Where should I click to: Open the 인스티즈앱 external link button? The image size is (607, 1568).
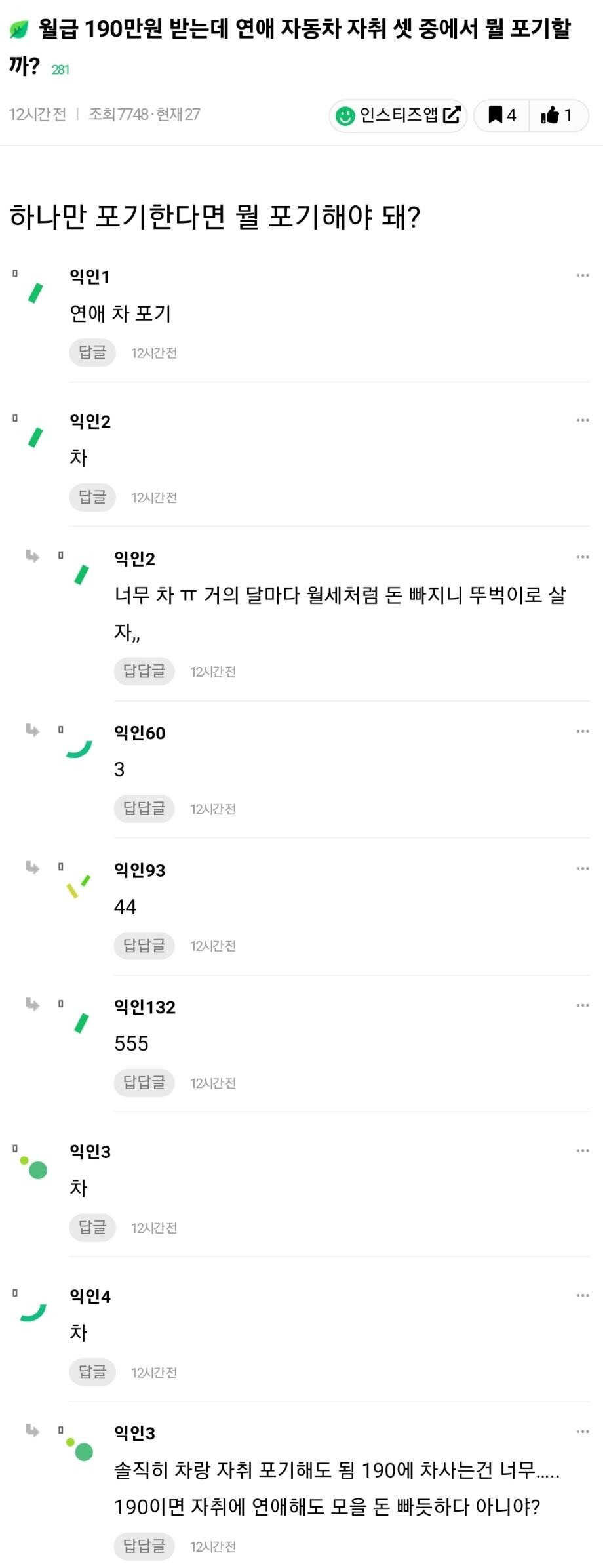(398, 115)
